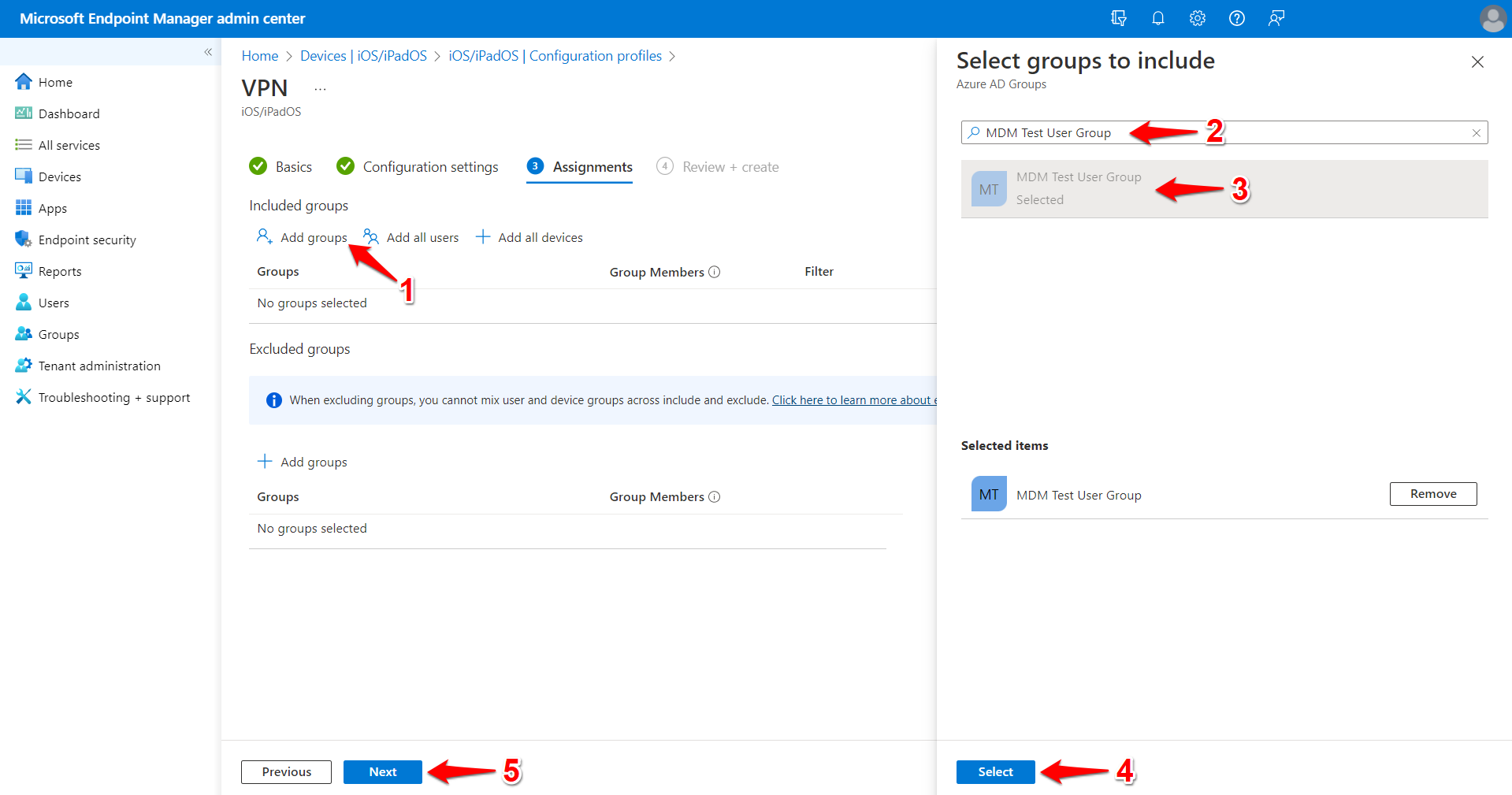Viewport: 1512px width, 795px height.
Task: Navigate to iOS/iPadOS Configuration profiles breadcrumb
Action: tap(555, 55)
